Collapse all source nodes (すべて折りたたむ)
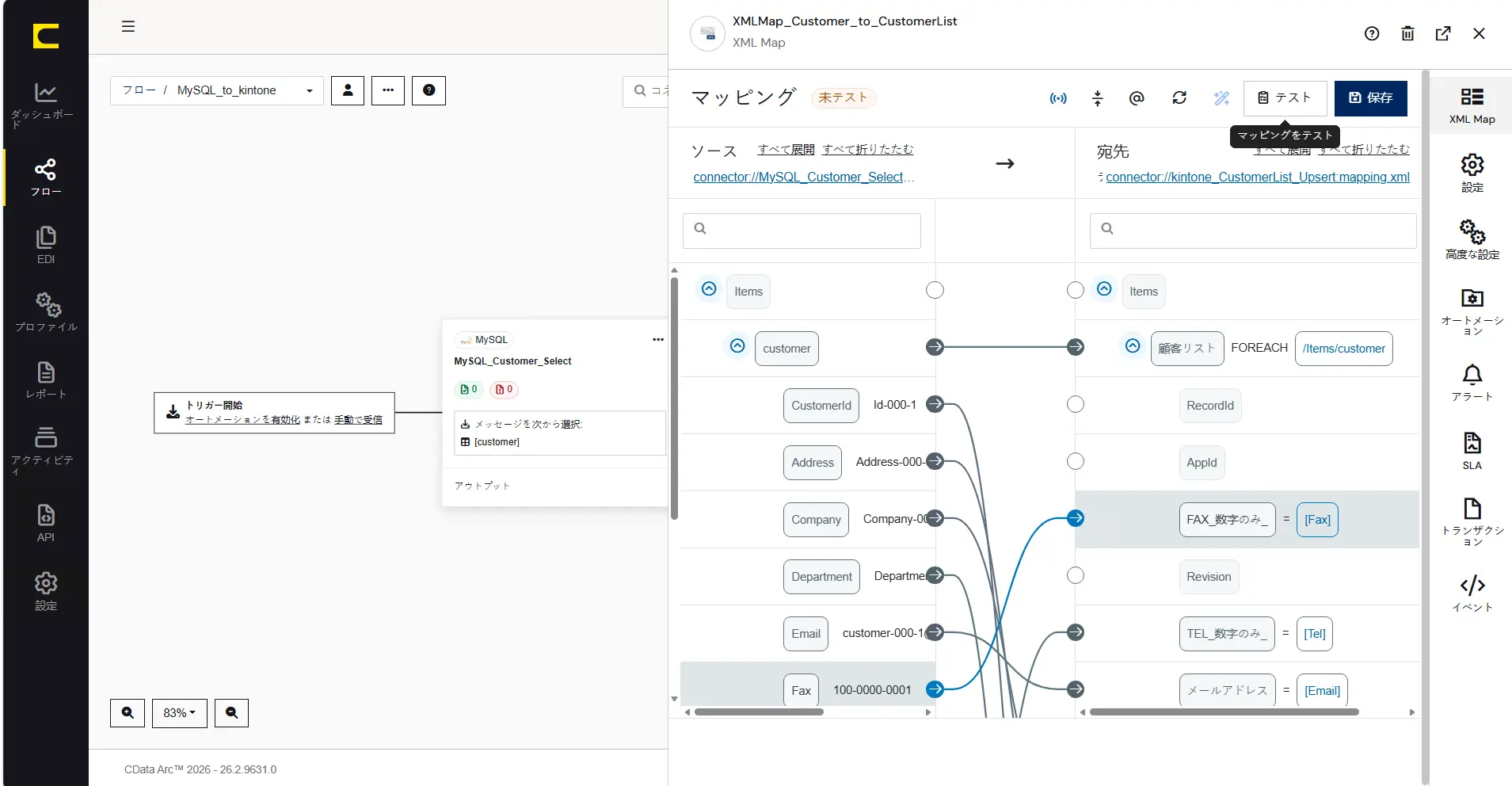The image size is (1512, 786). pos(868,150)
